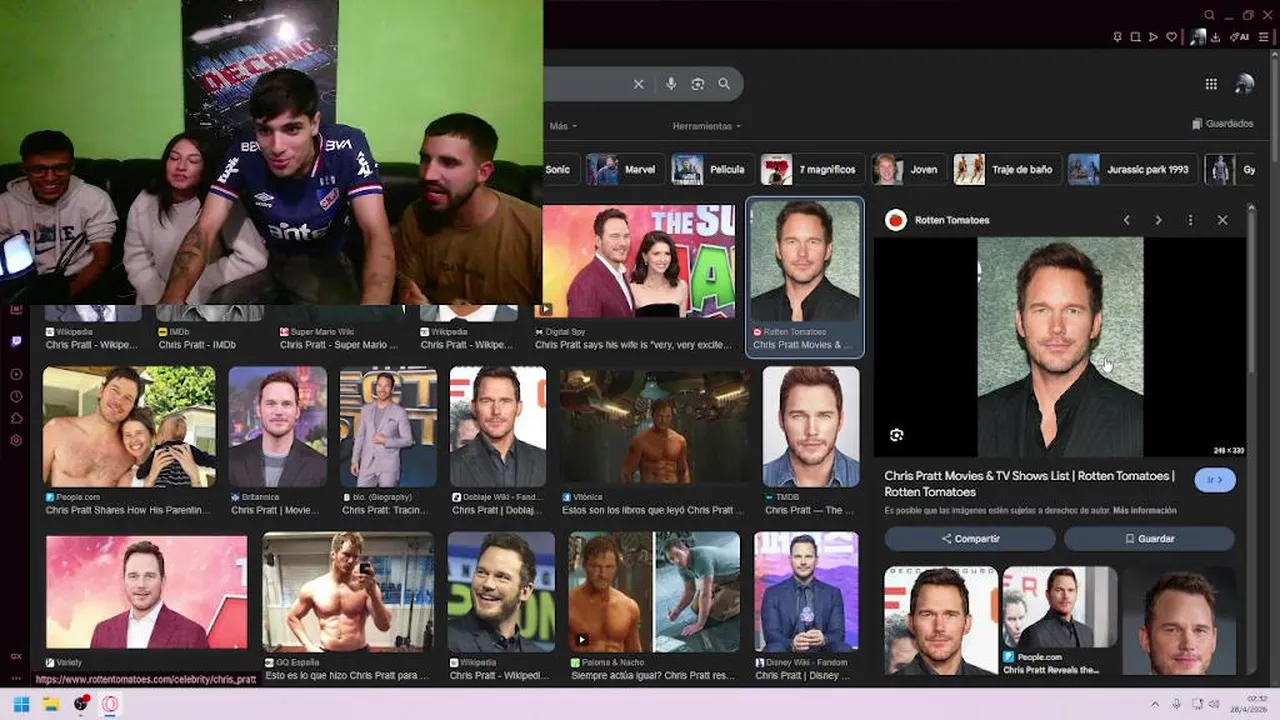
Task: Start voice search with the microphone icon
Action: 671,84
